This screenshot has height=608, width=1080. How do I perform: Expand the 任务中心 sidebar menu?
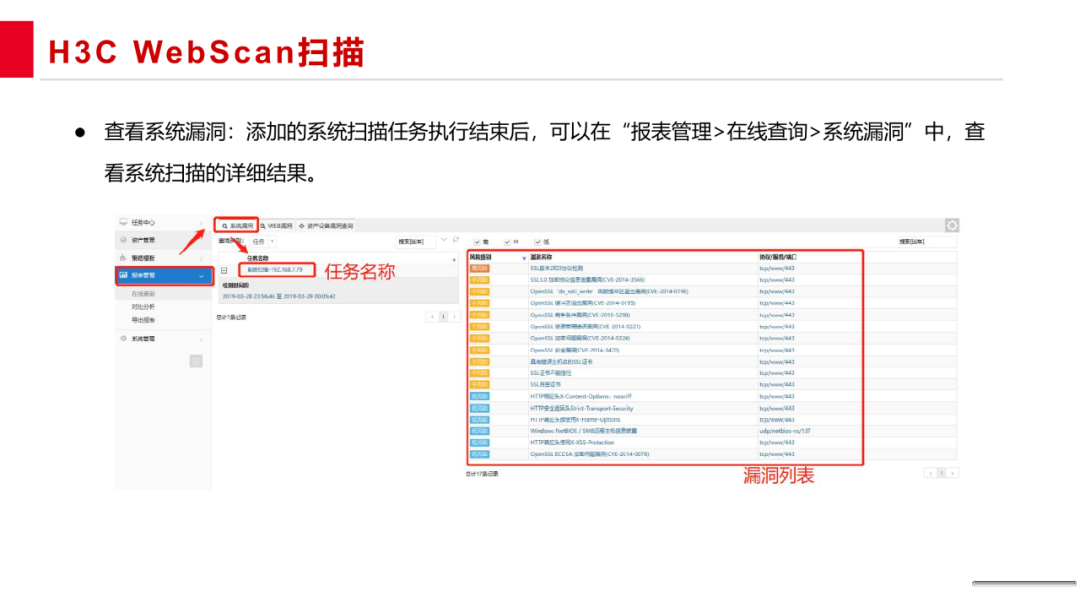(x=201, y=223)
